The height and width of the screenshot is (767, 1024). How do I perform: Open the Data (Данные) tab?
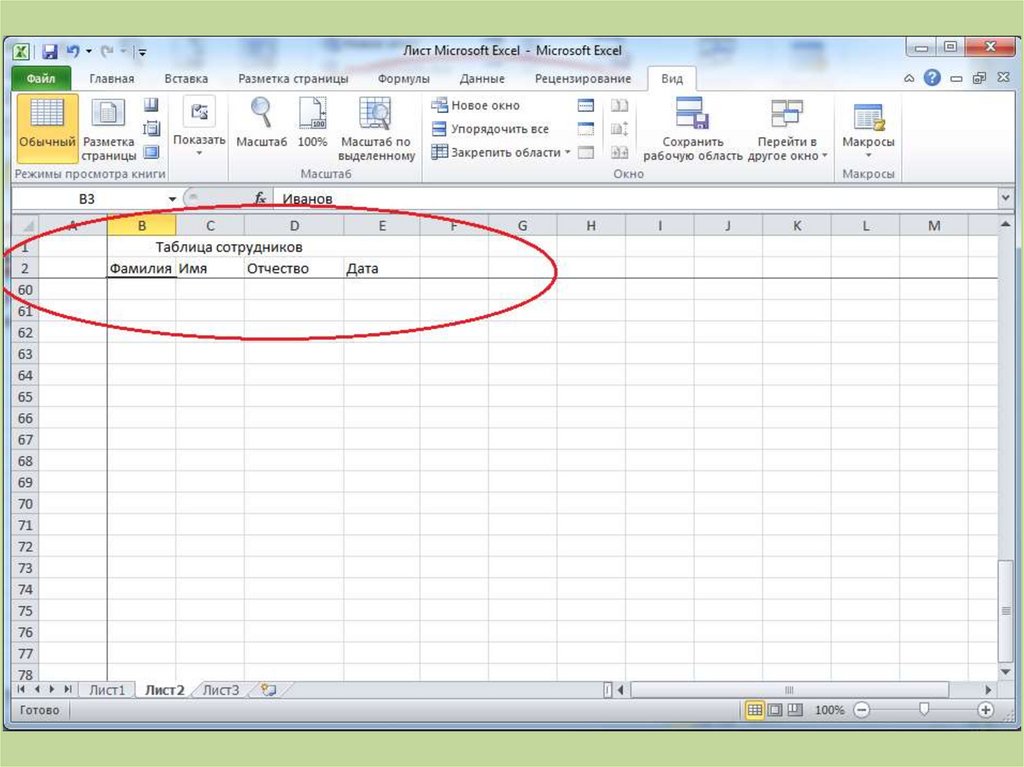pos(482,78)
